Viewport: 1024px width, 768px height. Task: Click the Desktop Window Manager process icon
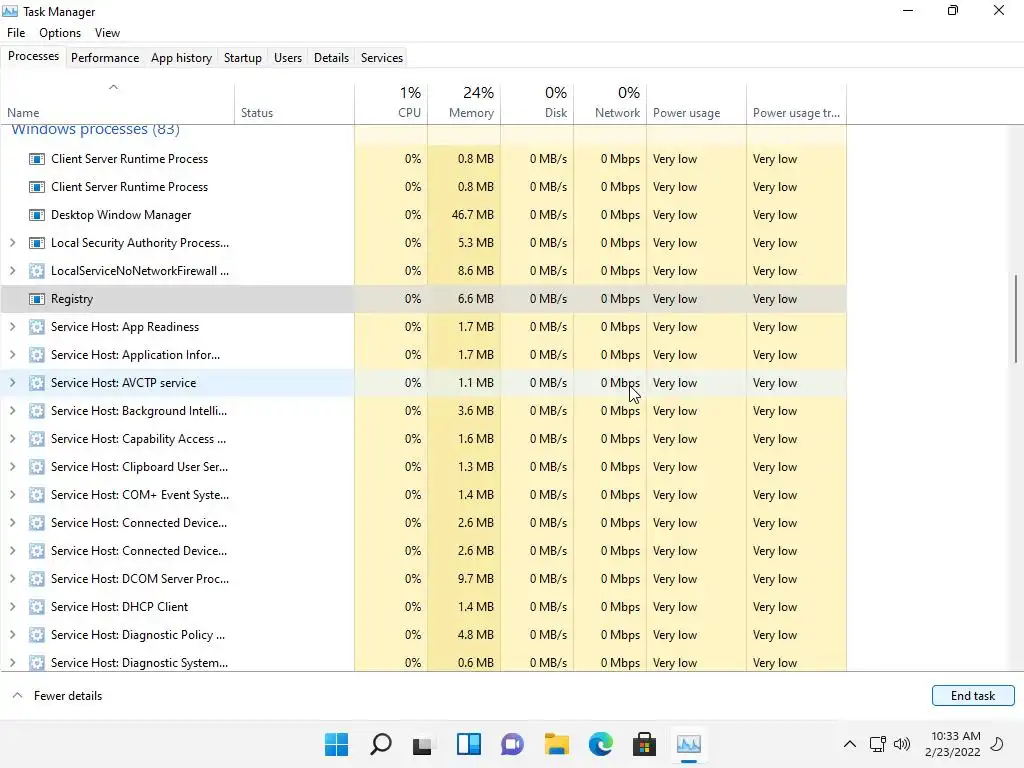coord(37,215)
